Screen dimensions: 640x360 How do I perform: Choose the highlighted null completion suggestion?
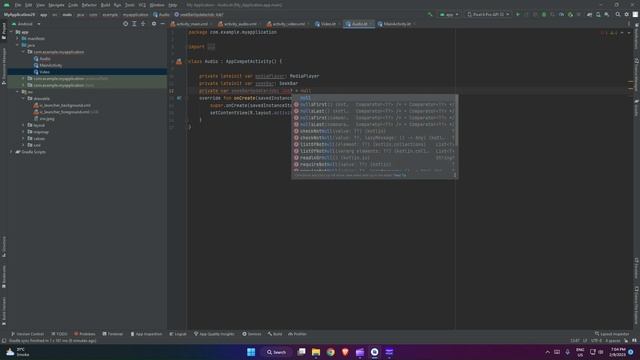pos(373,98)
